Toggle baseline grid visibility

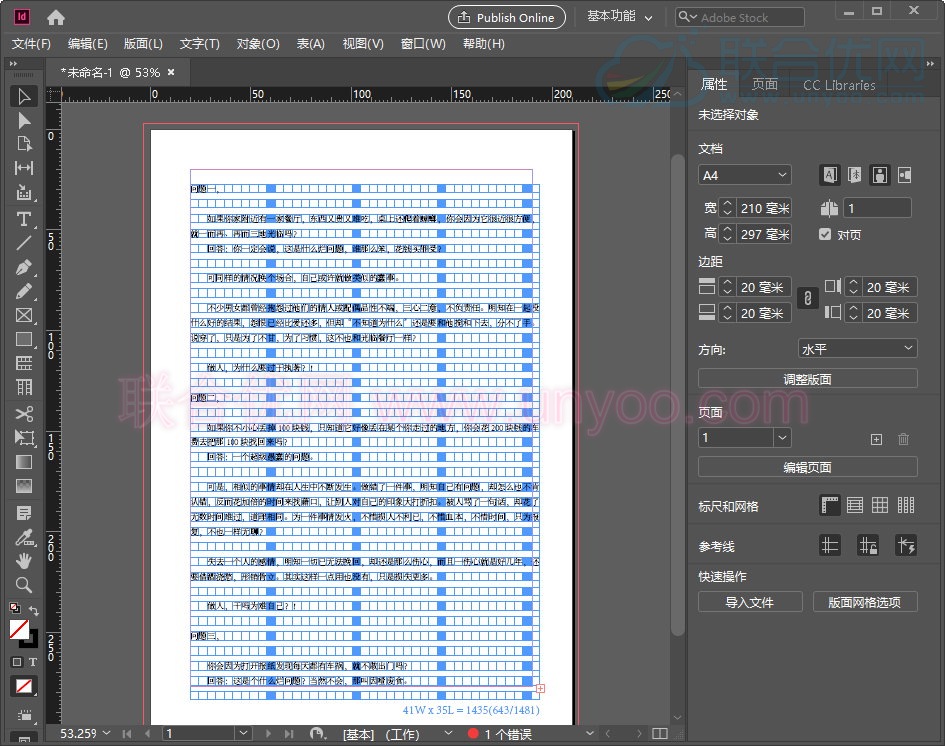(x=855, y=505)
